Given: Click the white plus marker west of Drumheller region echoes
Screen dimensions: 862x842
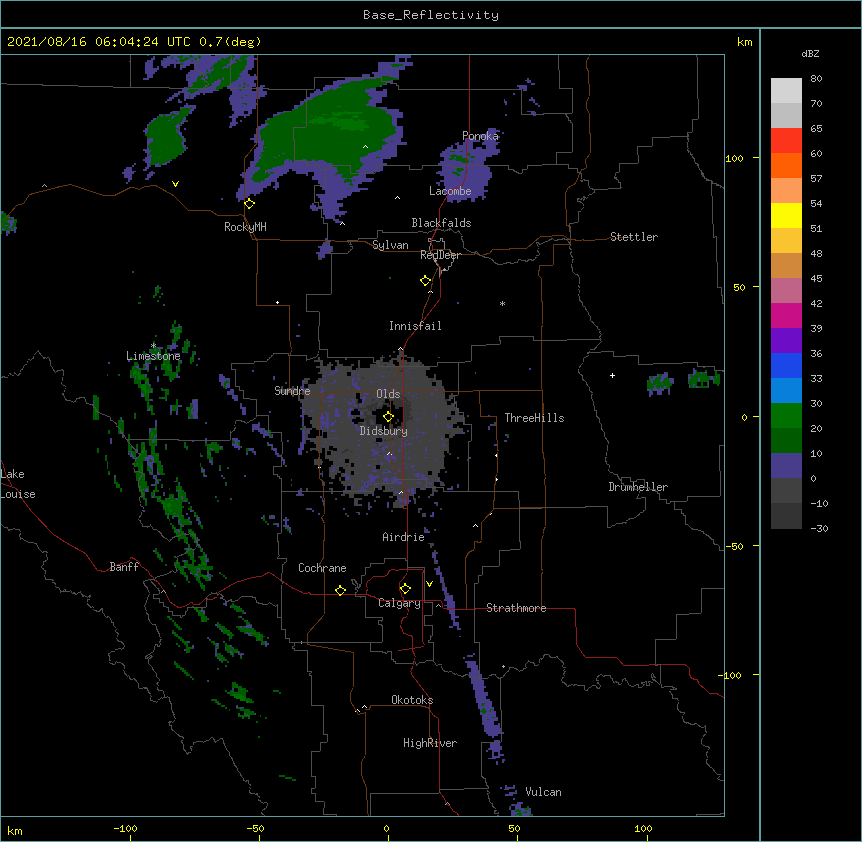Looking at the screenshot, I should pyautogui.click(x=612, y=375).
